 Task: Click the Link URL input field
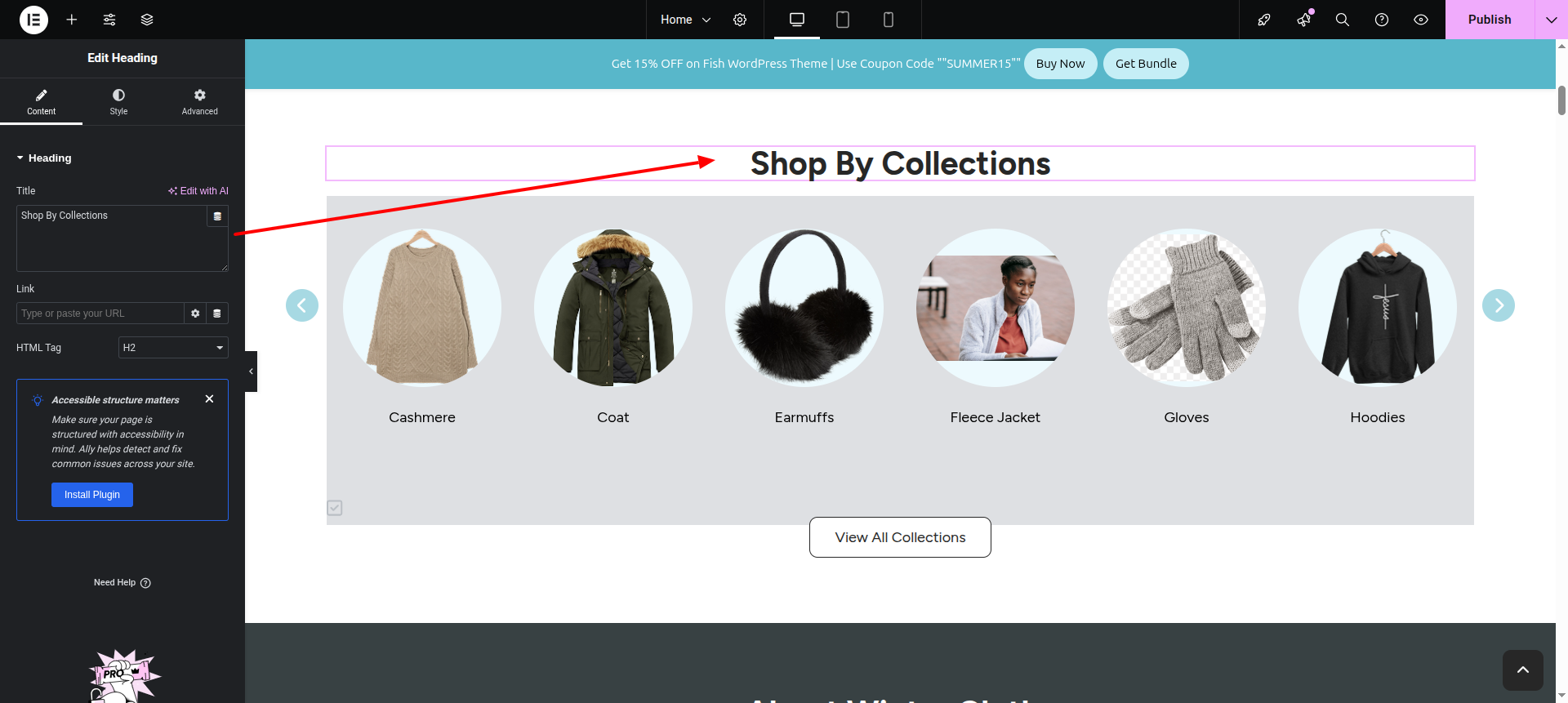pyautogui.click(x=100, y=314)
